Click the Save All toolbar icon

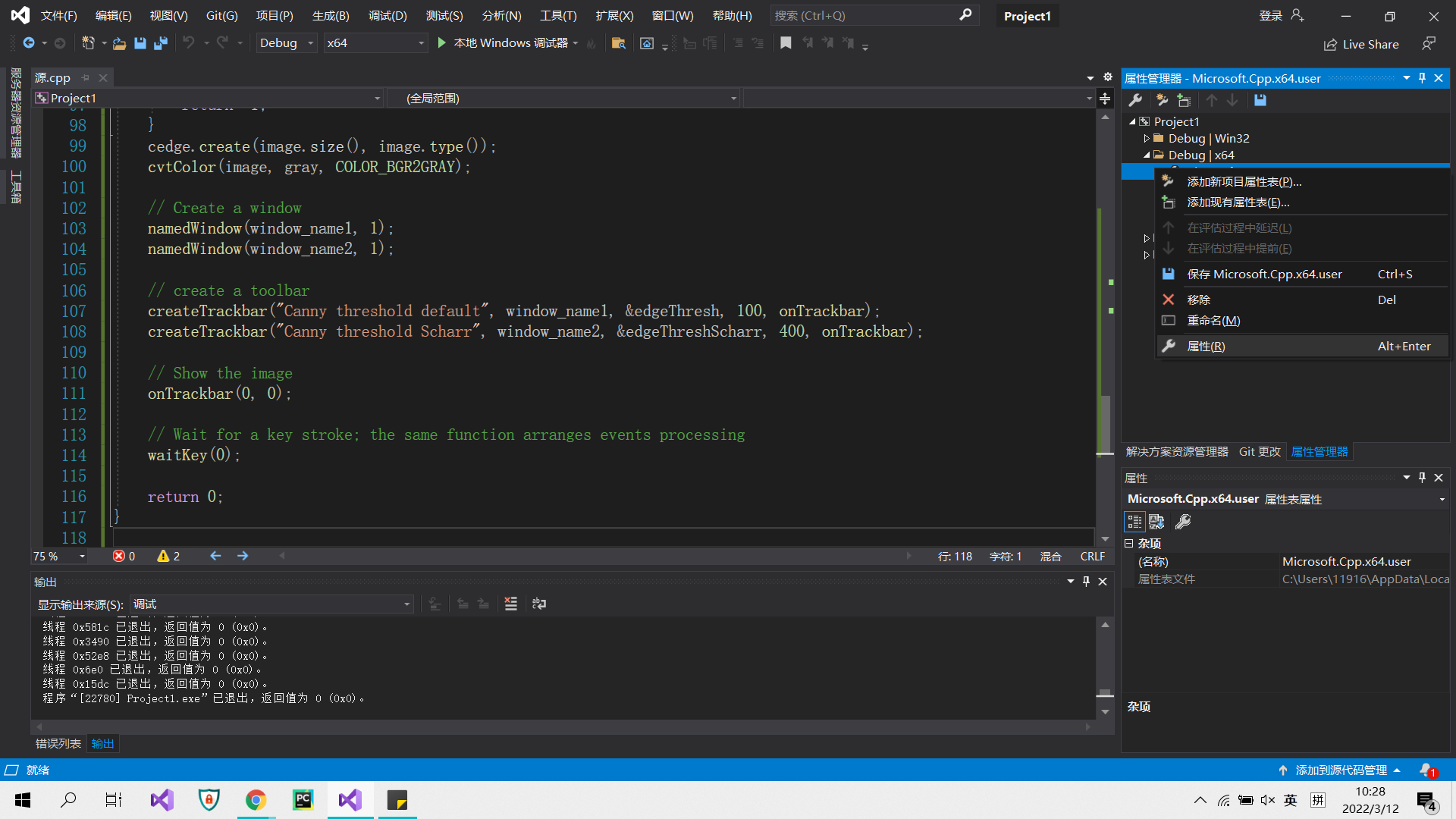(x=161, y=43)
